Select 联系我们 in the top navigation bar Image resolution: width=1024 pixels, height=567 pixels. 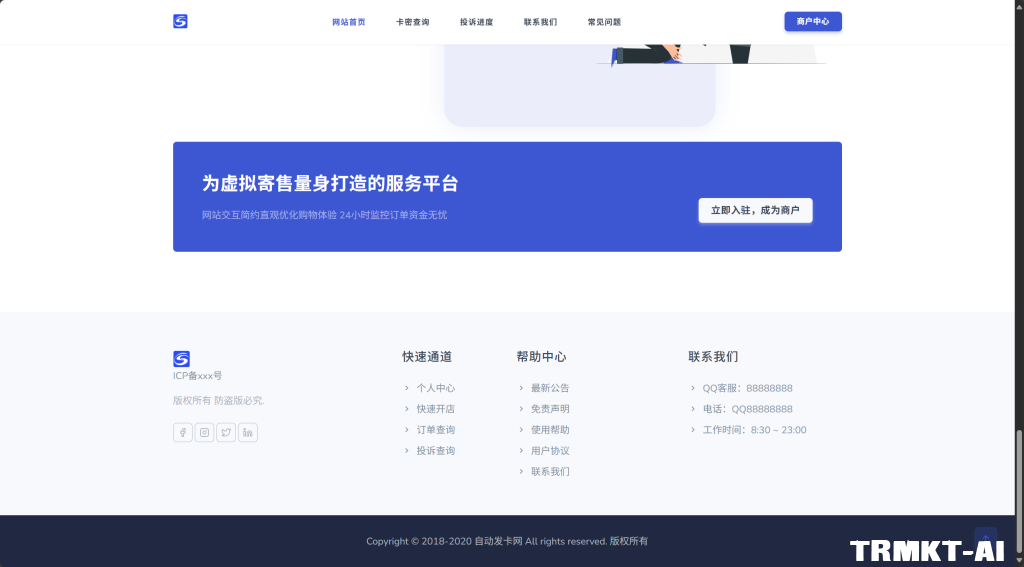click(541, 22)
